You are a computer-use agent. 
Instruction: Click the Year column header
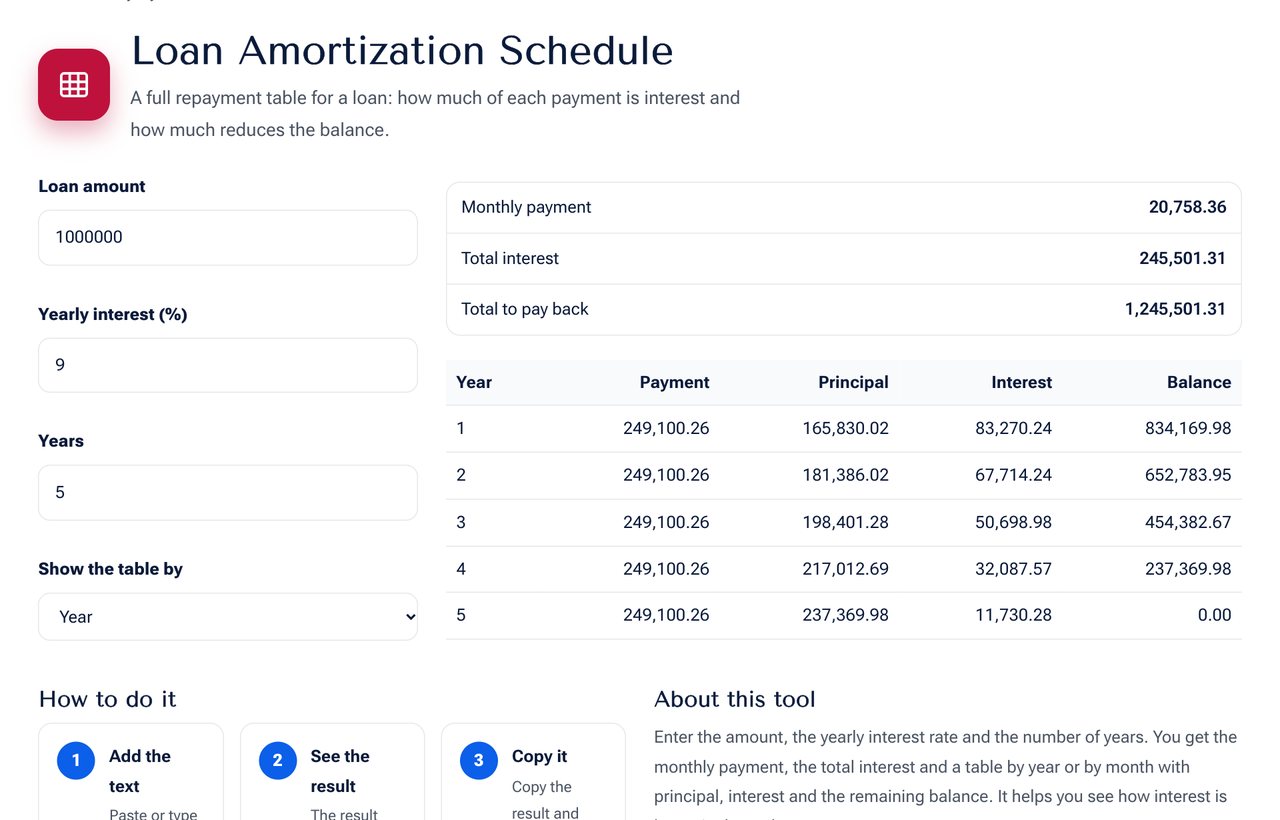point(474,382)
